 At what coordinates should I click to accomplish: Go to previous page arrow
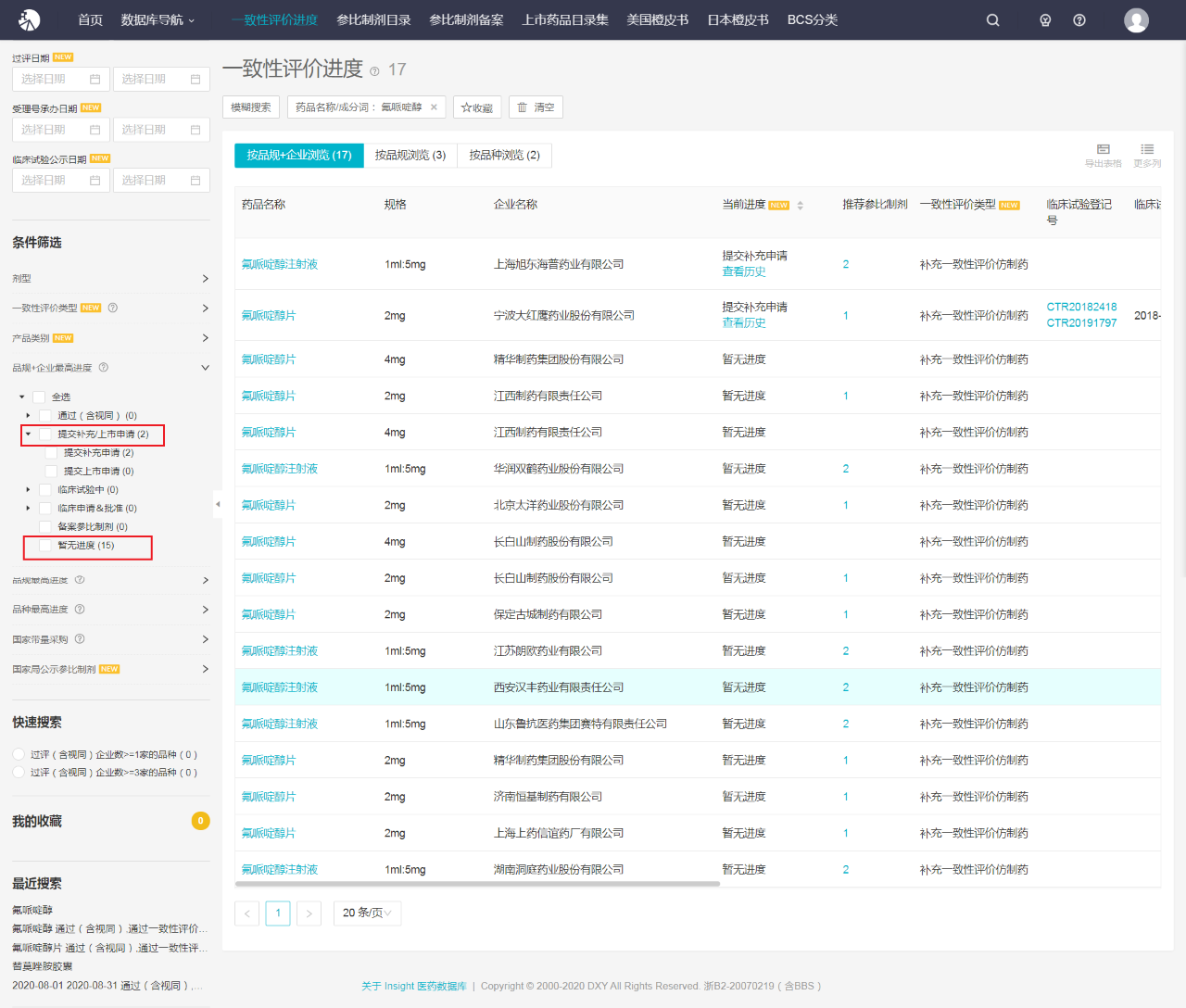247,913
